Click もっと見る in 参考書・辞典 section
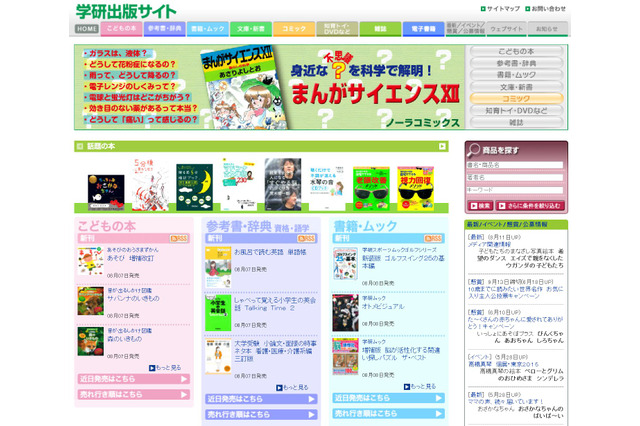Viewport: 640px width, 426px height. pyautogui.click(x=292, y=388)
